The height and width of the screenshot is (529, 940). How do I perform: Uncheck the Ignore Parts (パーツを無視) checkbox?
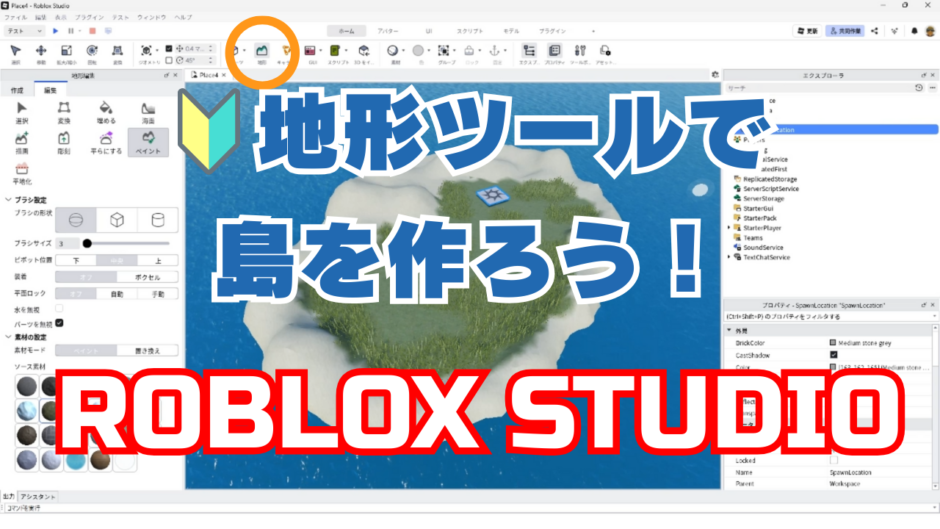pyautogui.click(x=59, y=322)
